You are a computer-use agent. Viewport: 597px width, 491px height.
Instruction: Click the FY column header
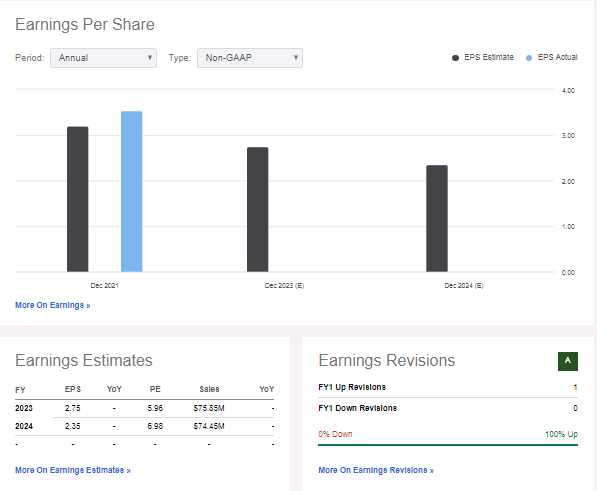pyautogui.click(x=20, y=390)
